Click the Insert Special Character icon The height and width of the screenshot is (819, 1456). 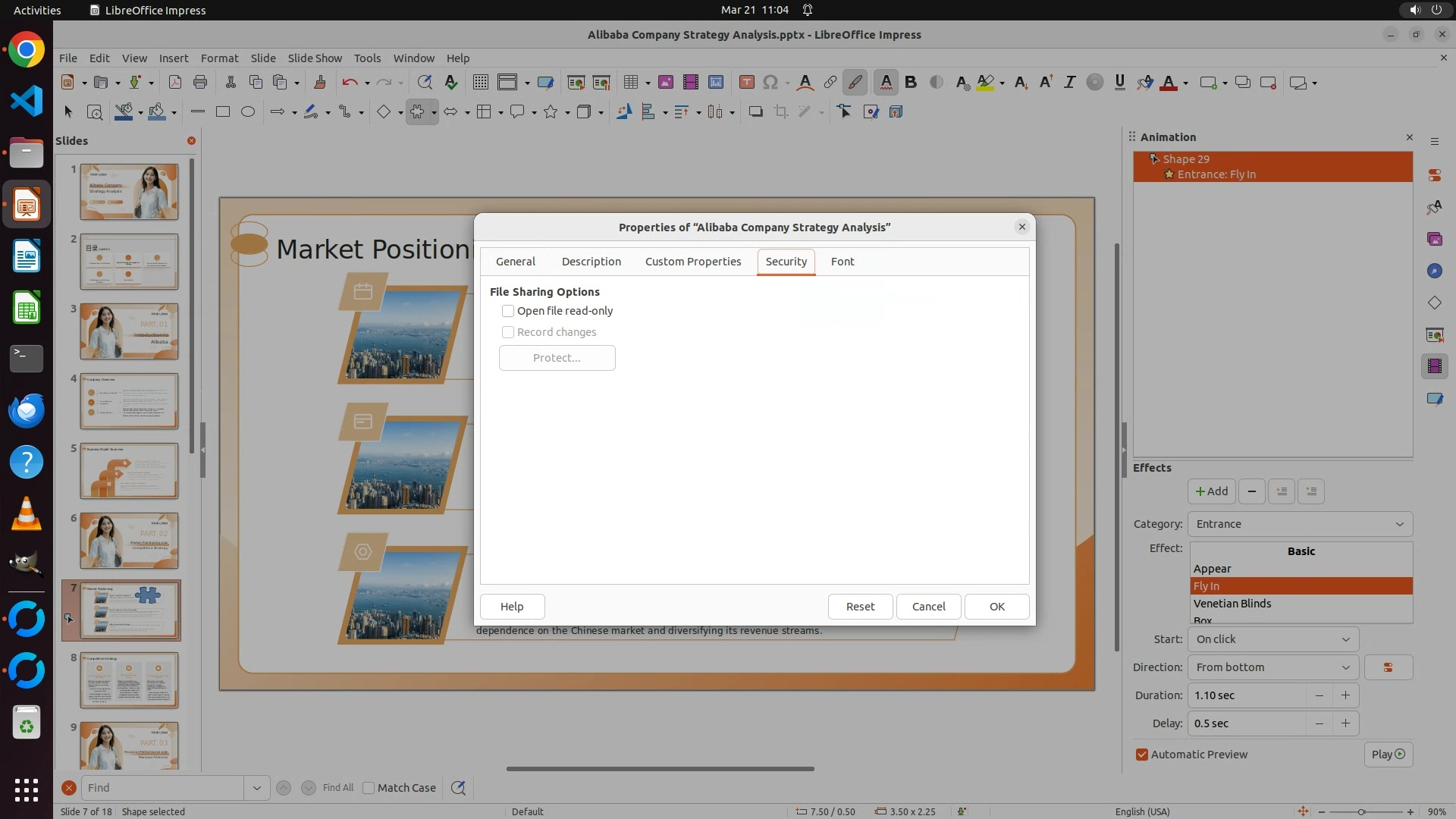coord(770,83)
